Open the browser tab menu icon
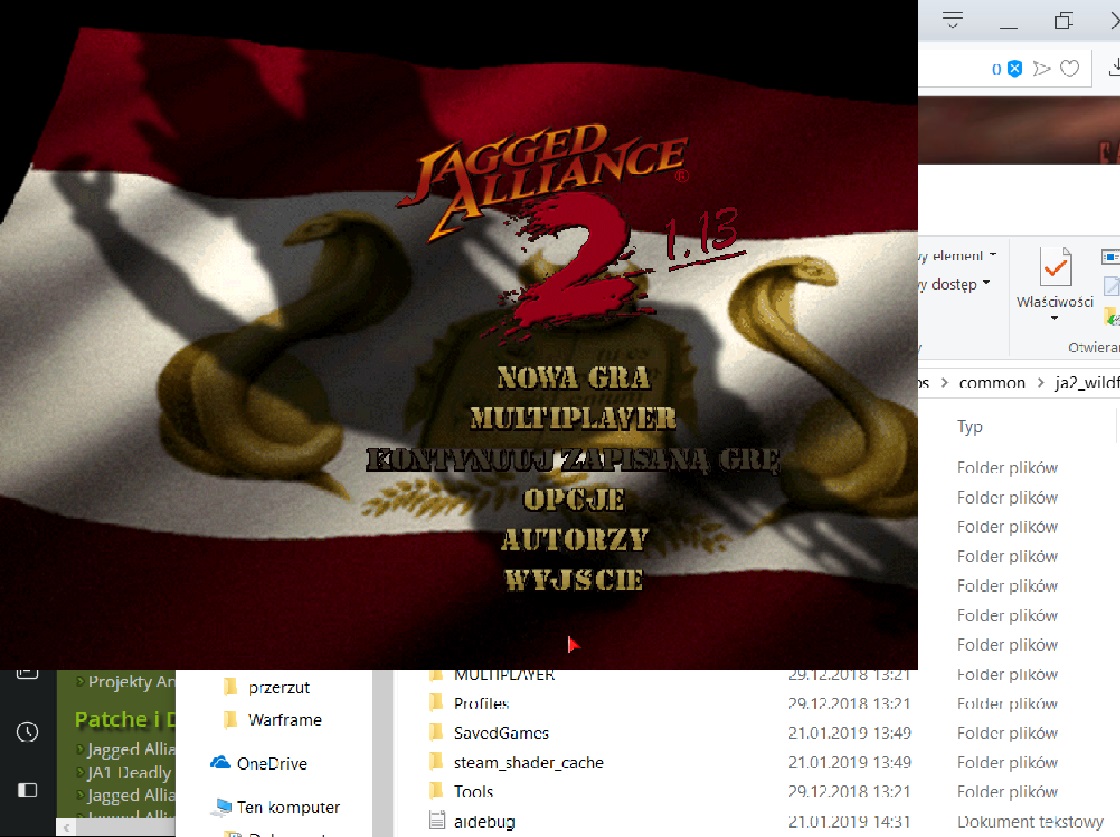 (x=953, y=20)
